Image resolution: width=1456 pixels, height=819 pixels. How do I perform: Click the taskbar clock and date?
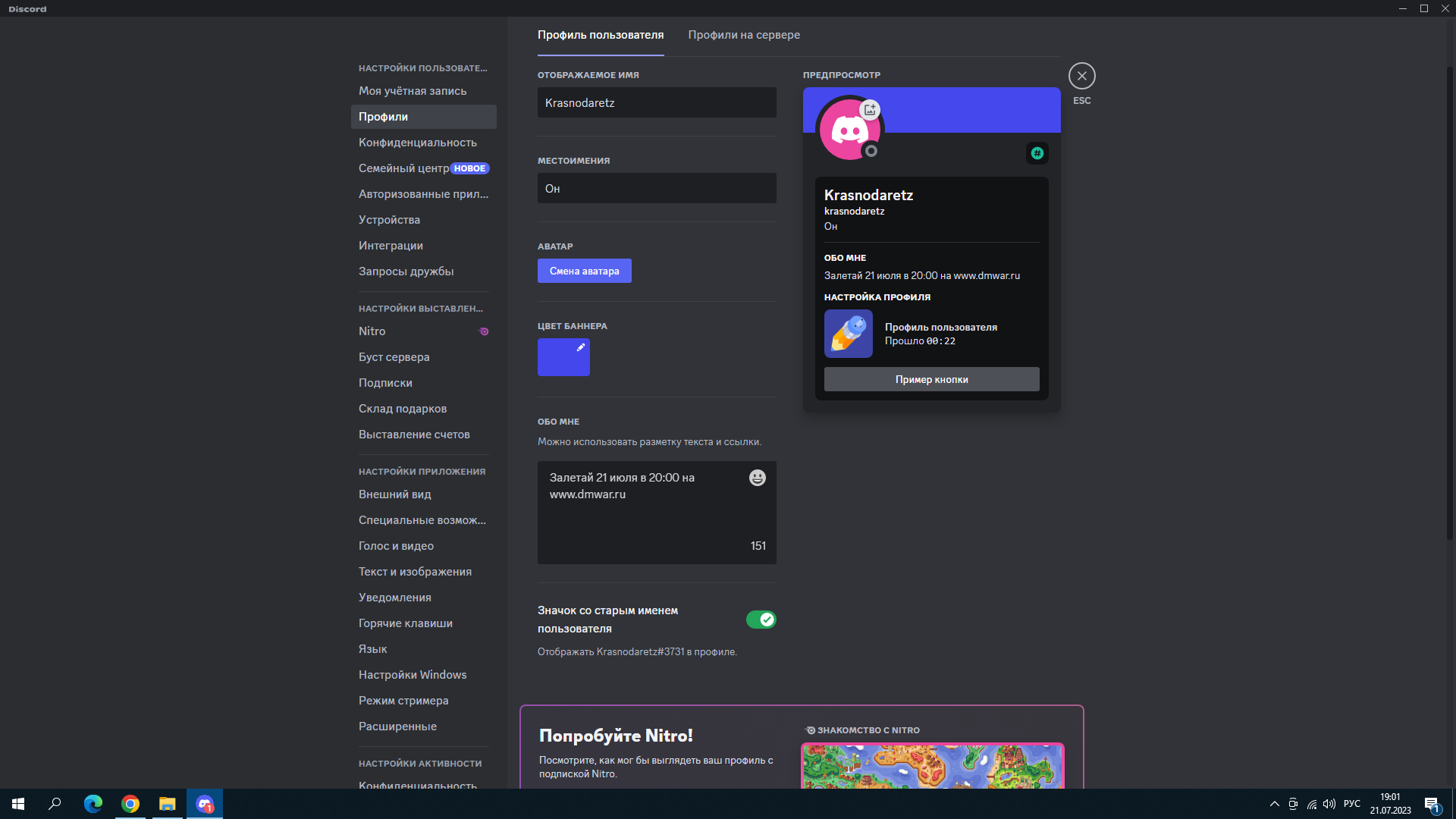1390,804
